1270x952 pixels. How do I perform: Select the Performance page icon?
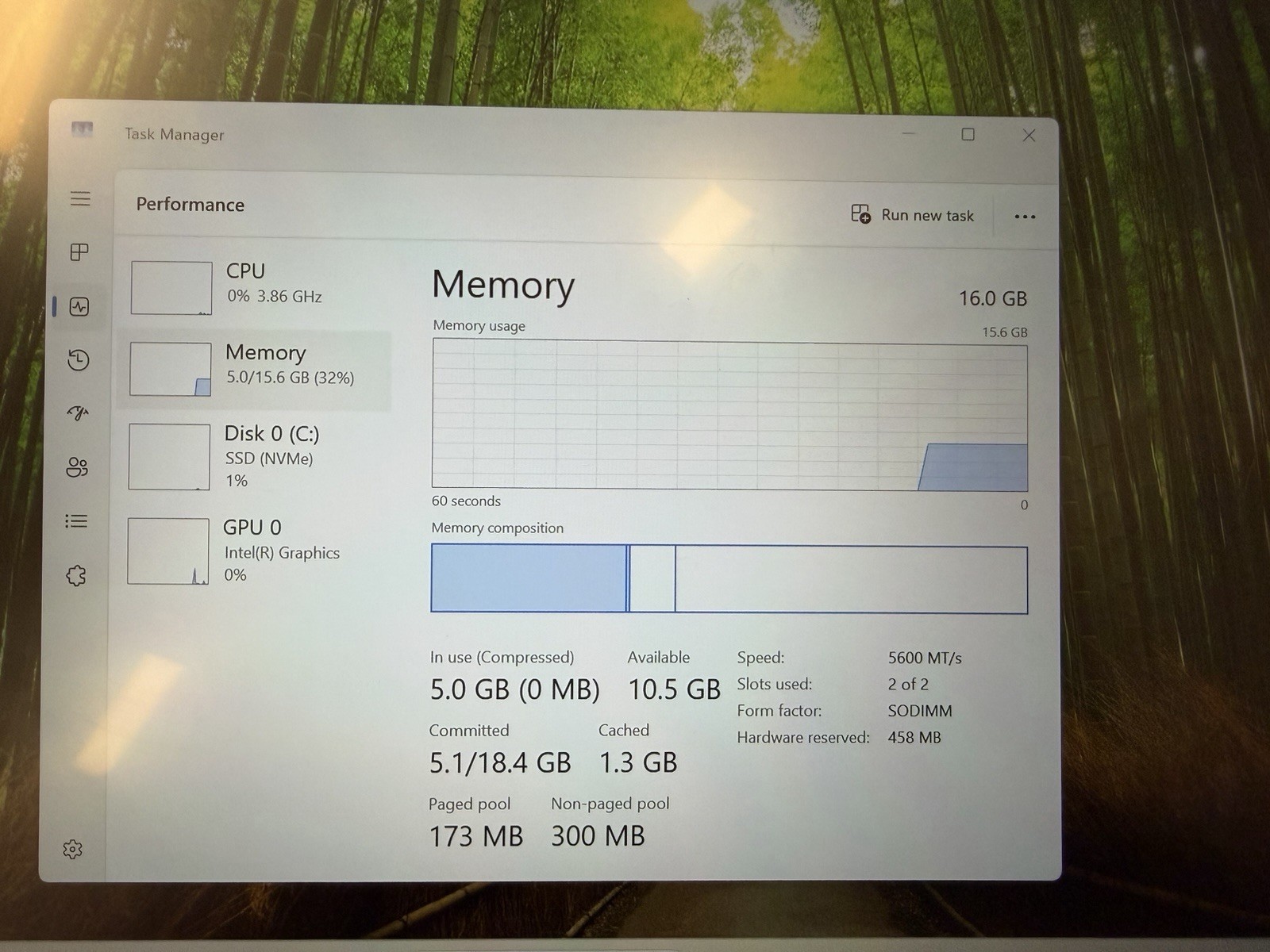click(79, 306)
